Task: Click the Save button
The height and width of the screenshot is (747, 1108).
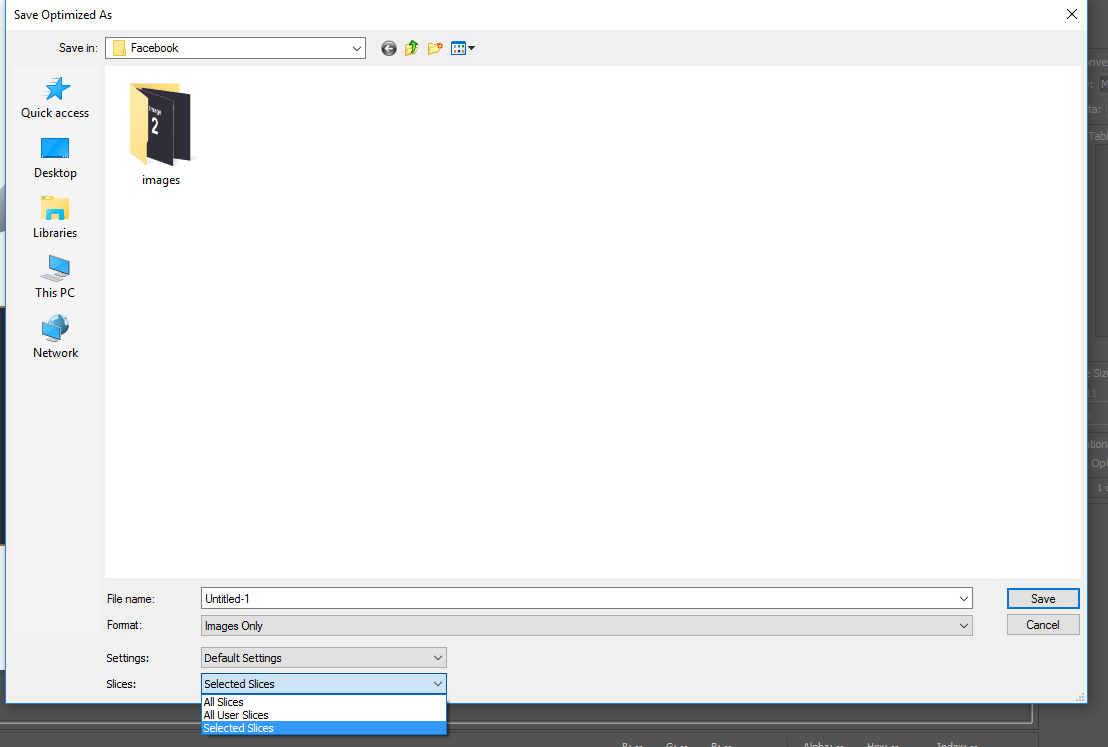Action: (x=1043, y=599)
